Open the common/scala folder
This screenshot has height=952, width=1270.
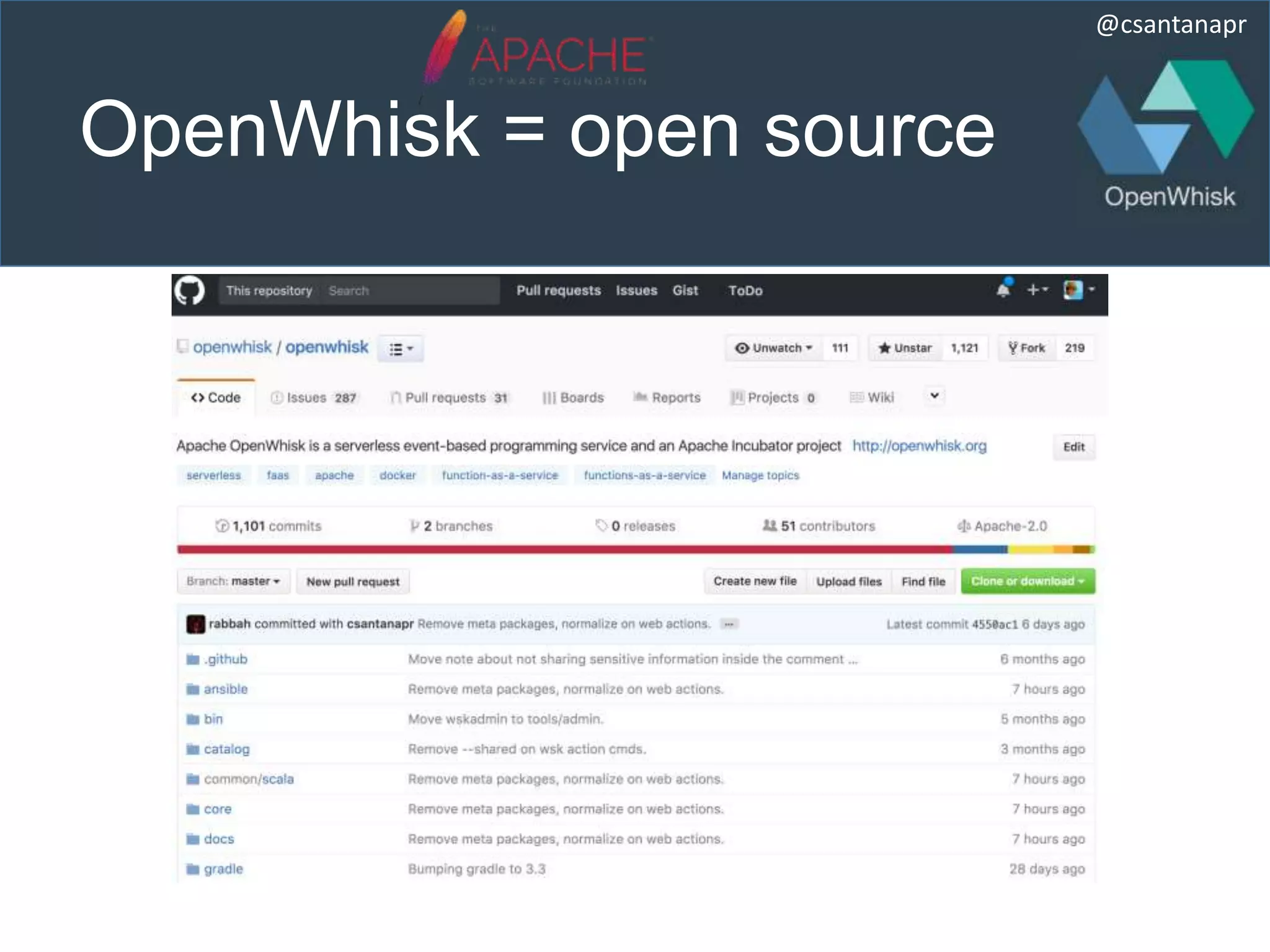point(249,779)
